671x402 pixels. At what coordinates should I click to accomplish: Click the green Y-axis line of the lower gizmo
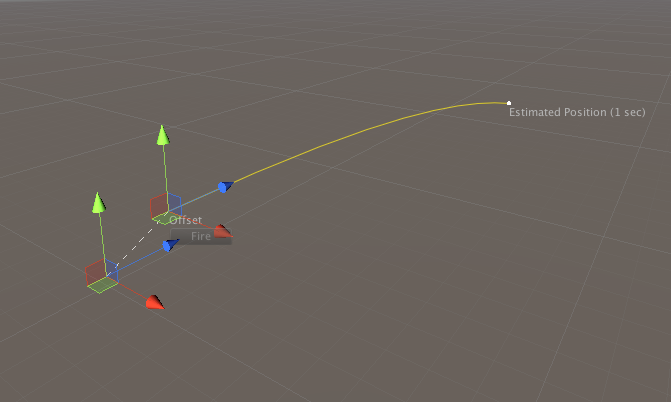[101, 240]
